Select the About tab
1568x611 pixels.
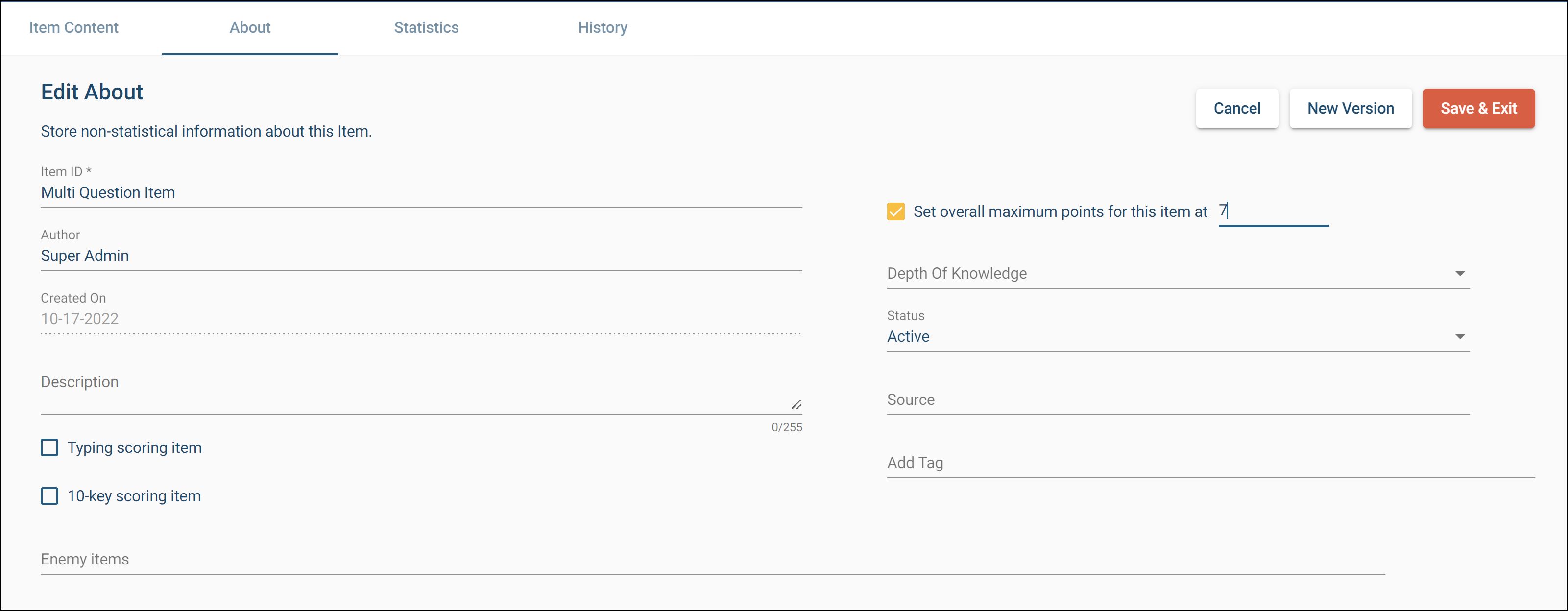click(x=249, y=27)
